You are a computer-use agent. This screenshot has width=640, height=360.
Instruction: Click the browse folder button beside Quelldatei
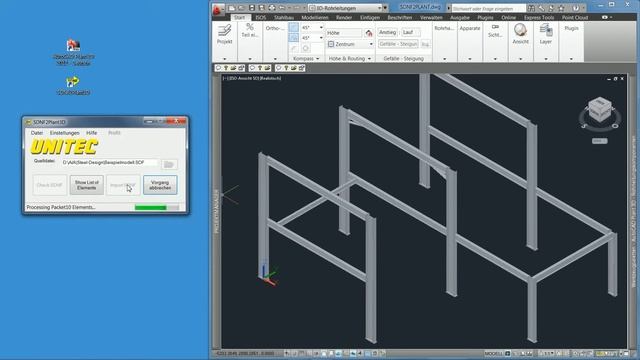[x=169, y=164]
